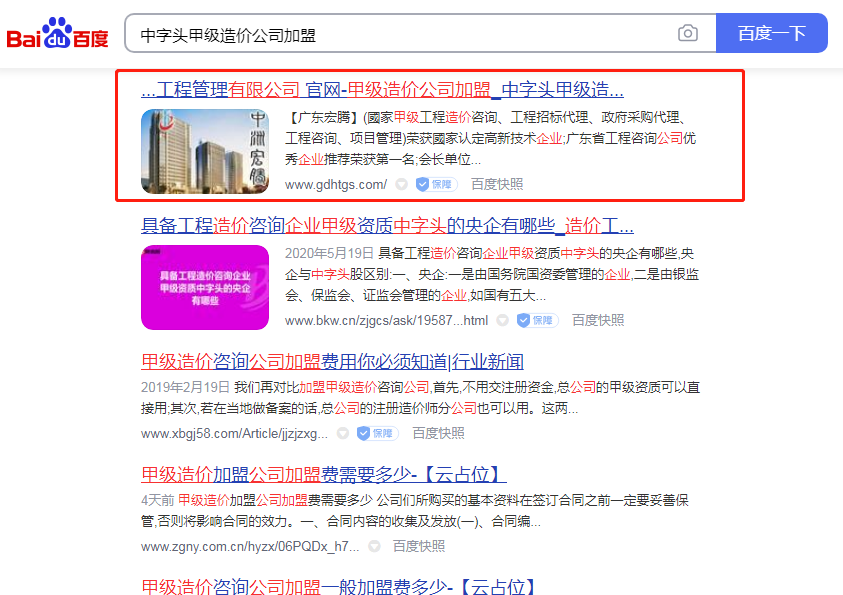Viewport: 843px width, 595px height.
Task: Open 百度快照 for the gdhtgs.com result
Action: coord(497,185)
